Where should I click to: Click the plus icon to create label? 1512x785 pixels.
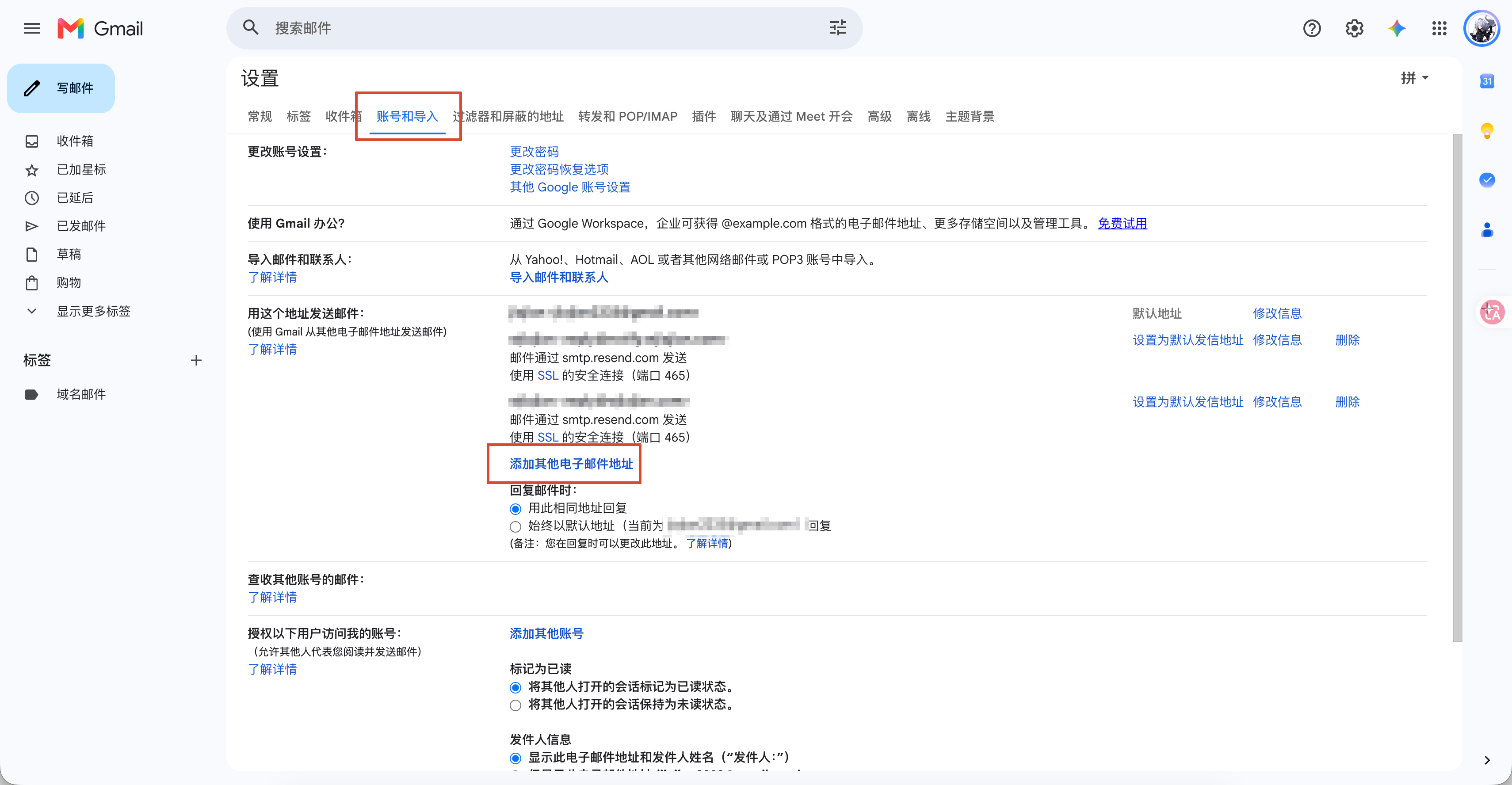pos(196,360)
